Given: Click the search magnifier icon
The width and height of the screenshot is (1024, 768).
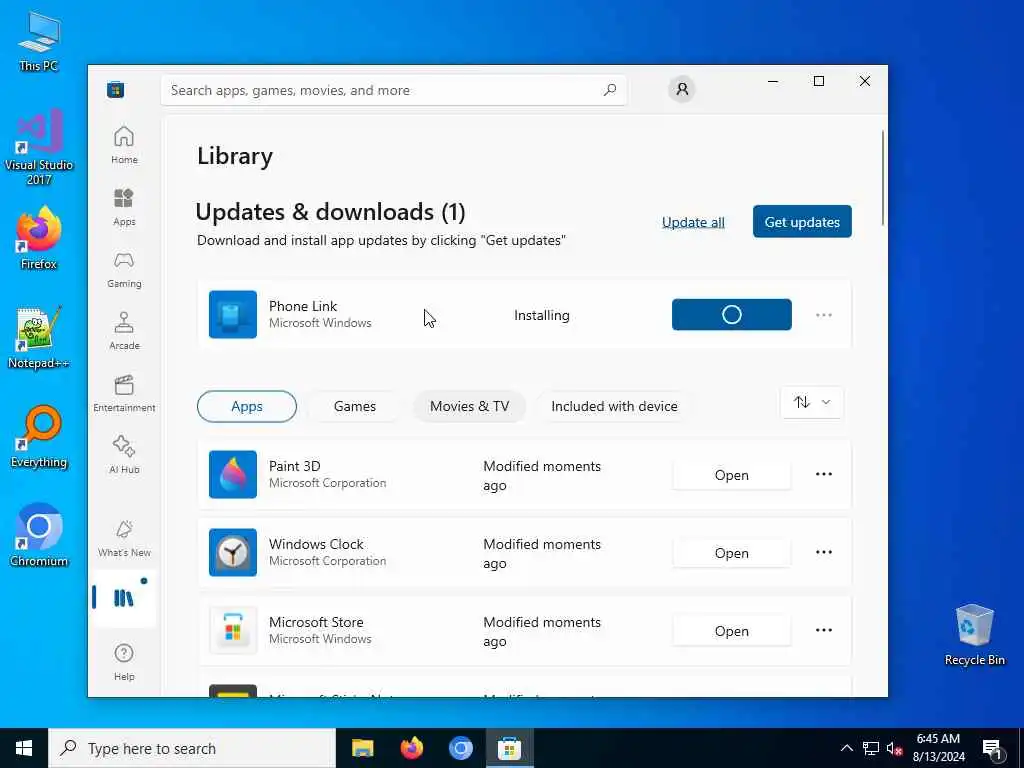Looking at the screenshot, I should [x=610, y=90].
